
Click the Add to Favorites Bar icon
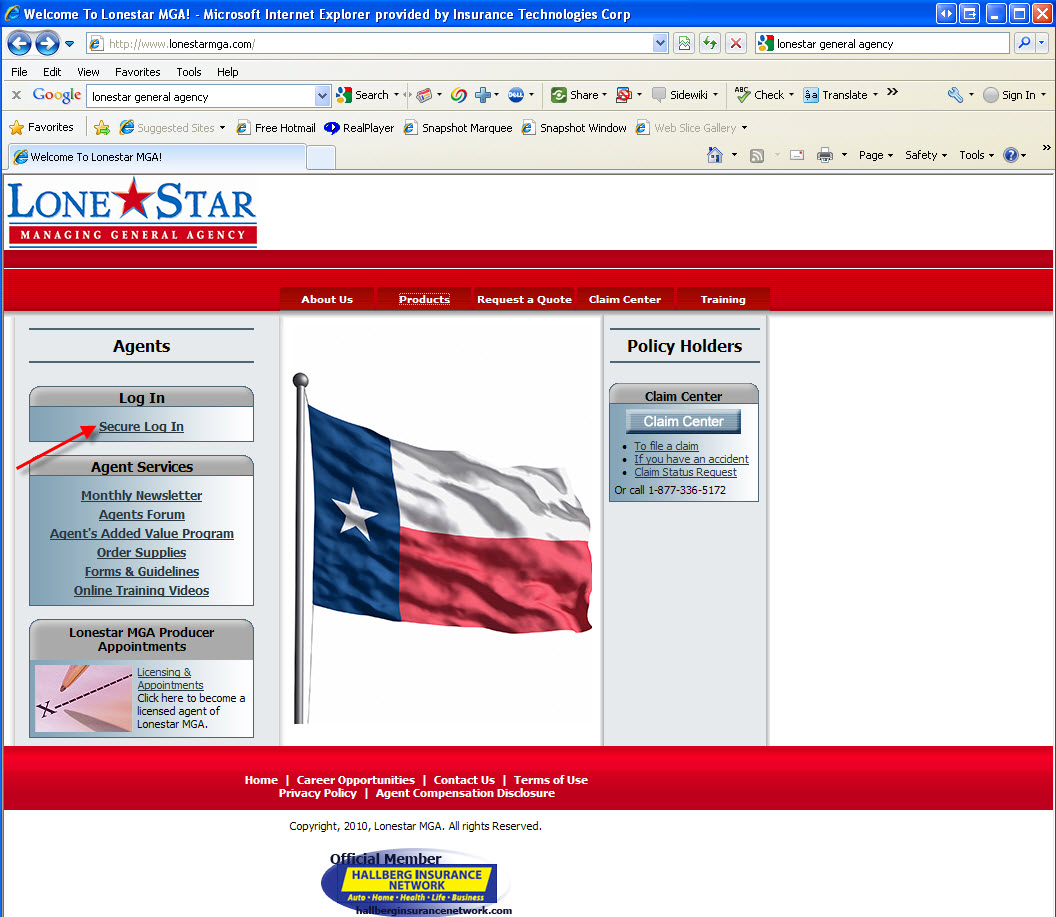coord(102,128)
